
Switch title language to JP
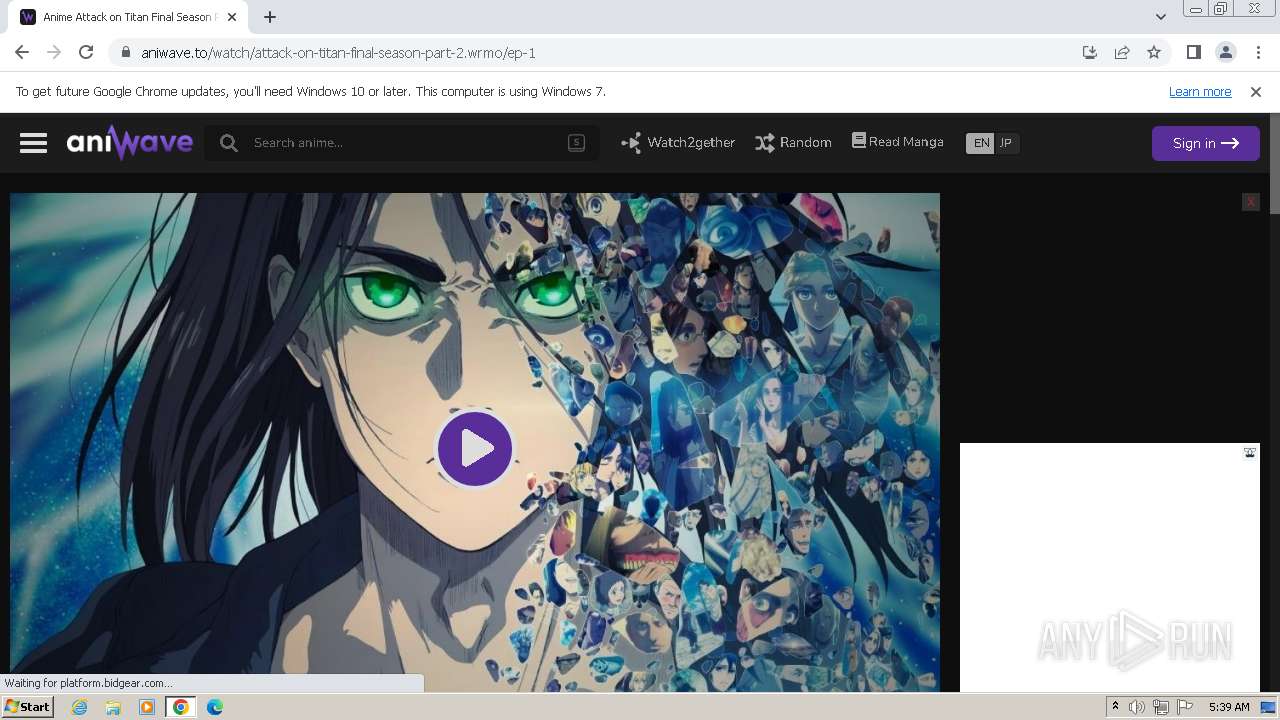1006,143
